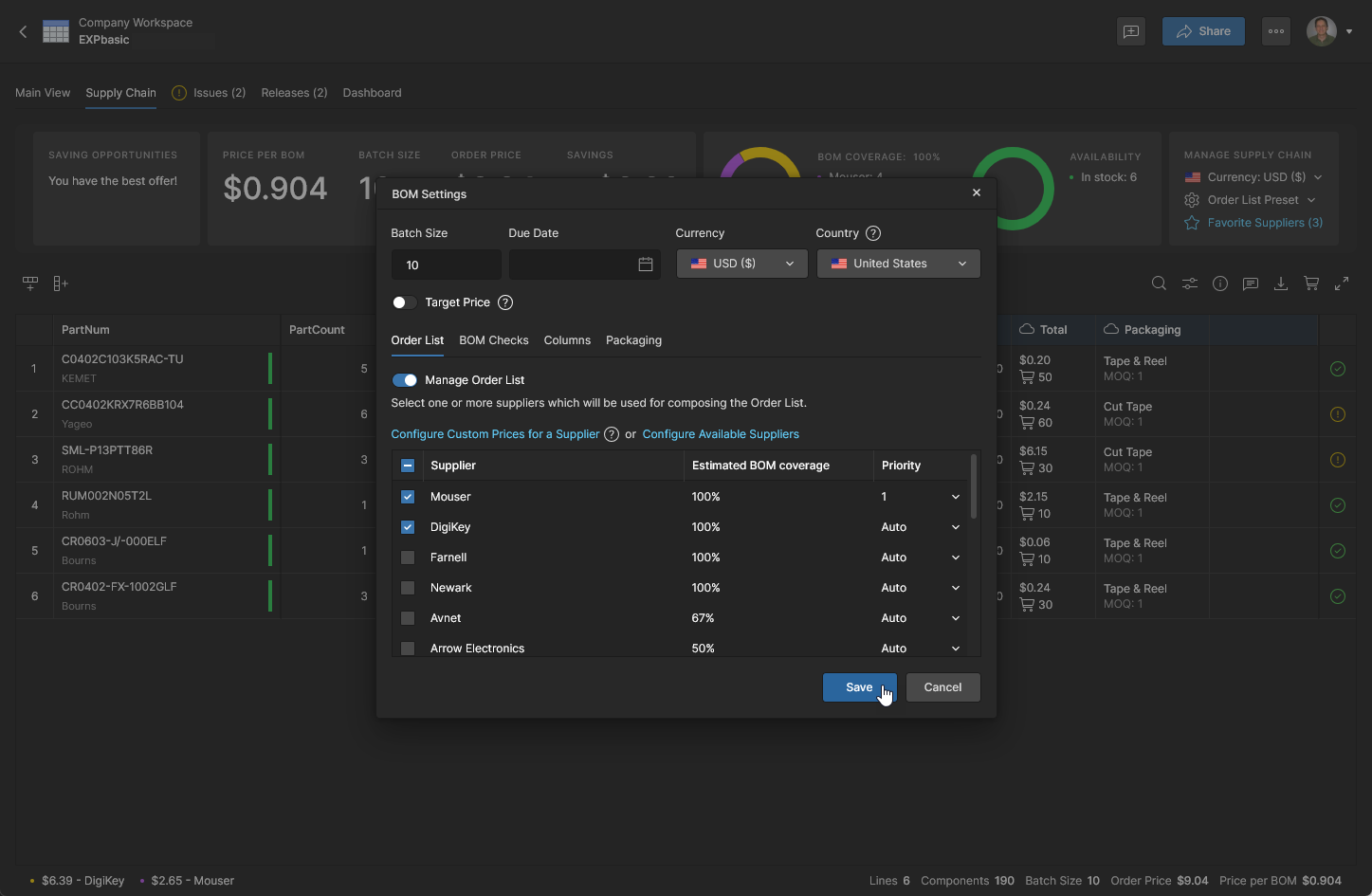1372x896 pixels.
Task: Open the settings sliders icon in the table toolbar
Action: (x=1189, y=283)
